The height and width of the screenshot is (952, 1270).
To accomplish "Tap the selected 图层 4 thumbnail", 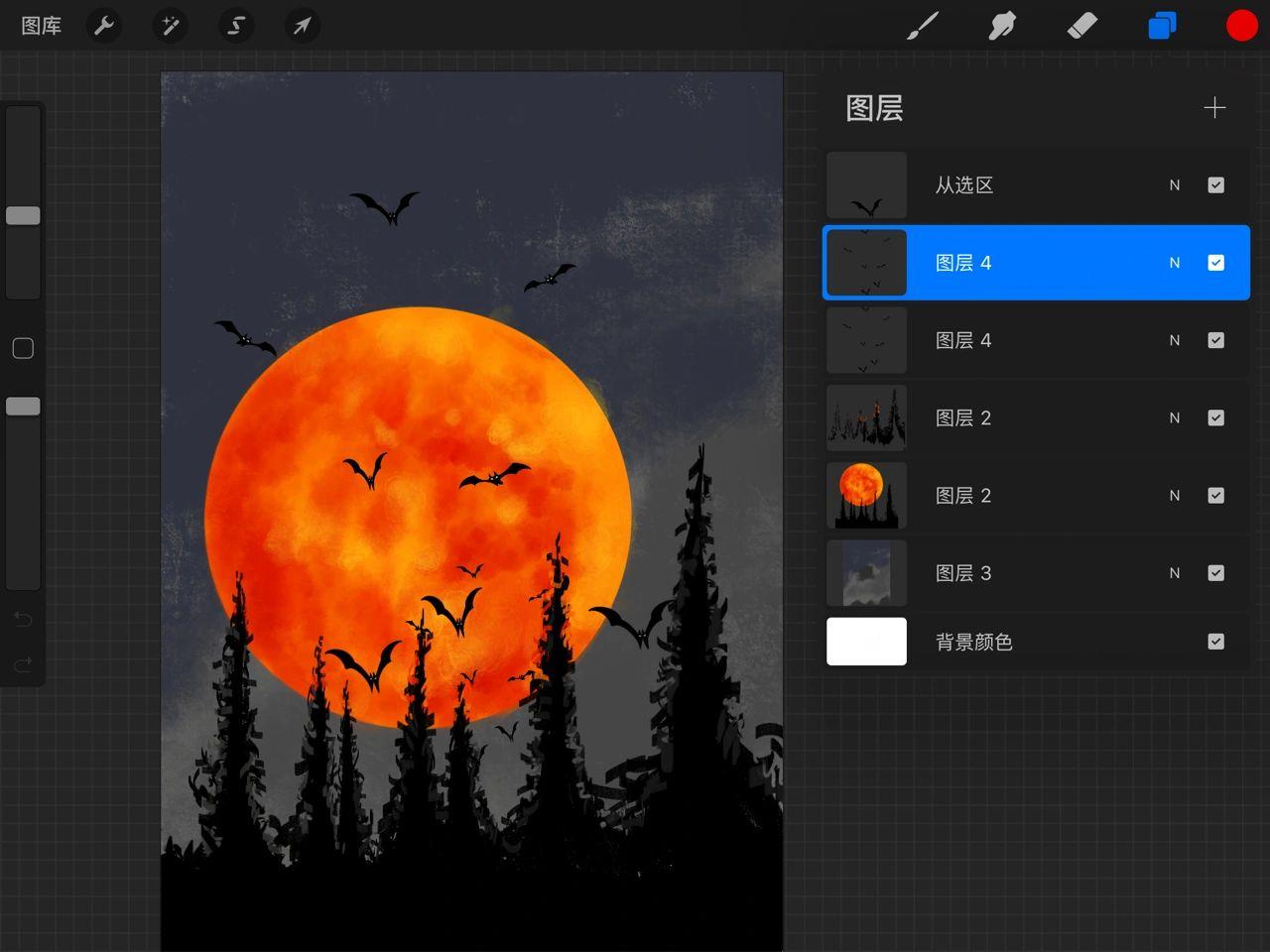I will pyautogui.click(x=866, y=263).
